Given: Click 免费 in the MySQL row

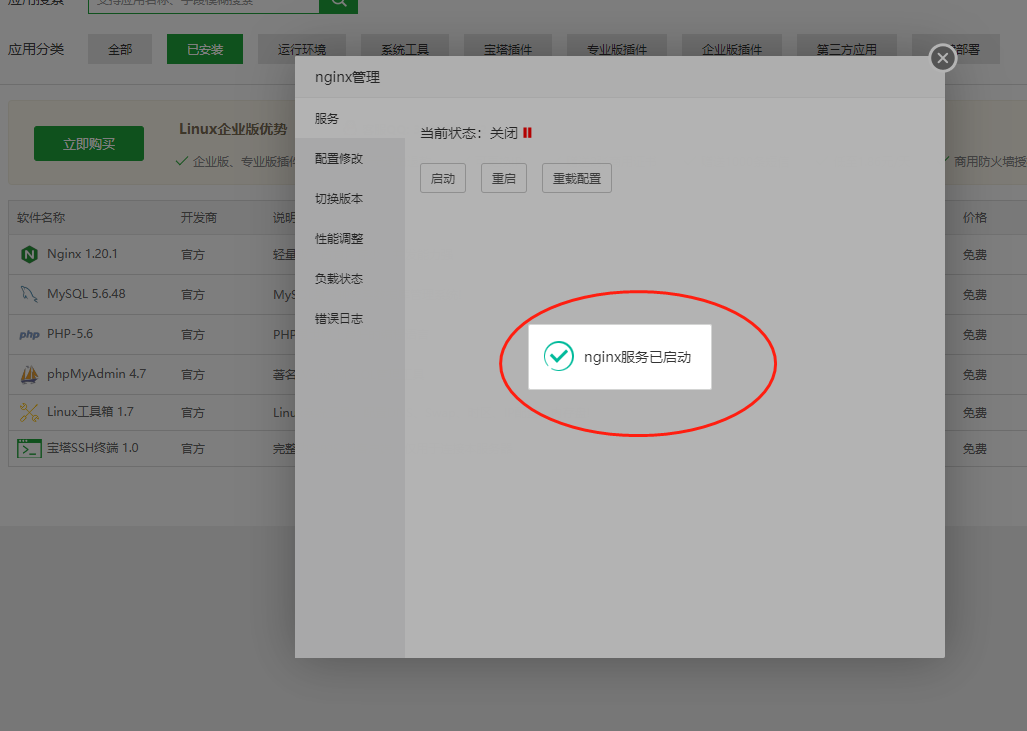Looking at the screenshot, I should [x=975, y=295].
